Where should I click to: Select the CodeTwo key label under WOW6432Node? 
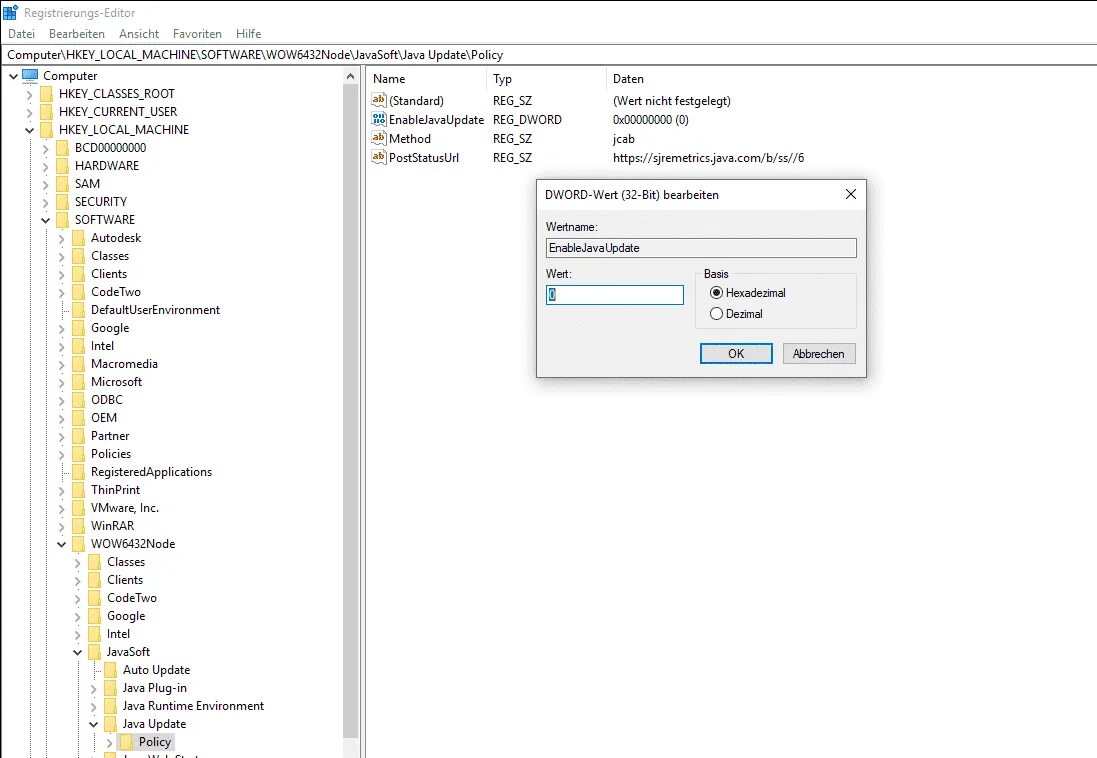132,598
